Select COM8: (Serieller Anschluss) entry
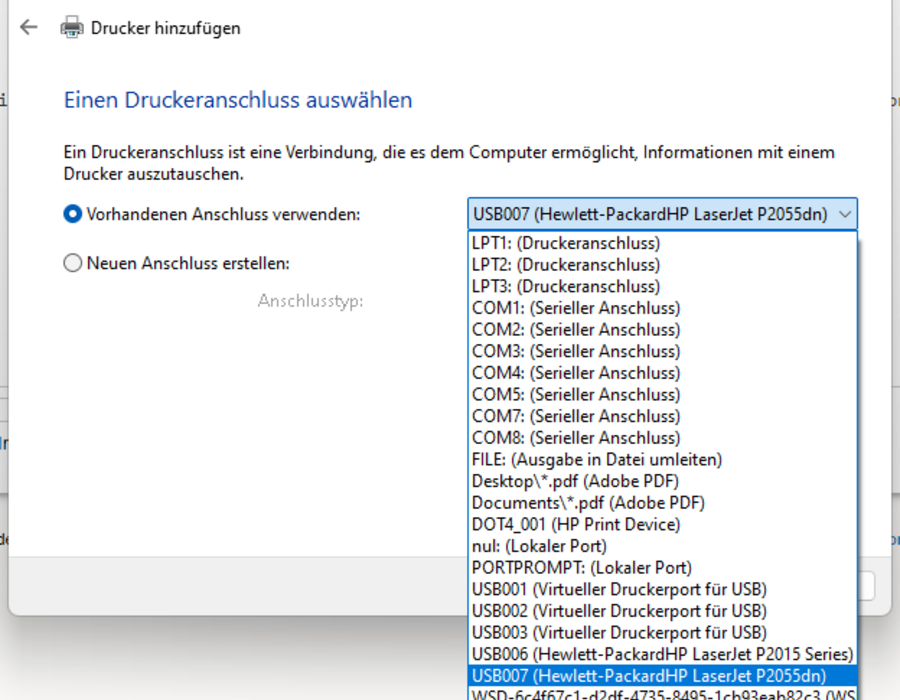 coord(663,438)
